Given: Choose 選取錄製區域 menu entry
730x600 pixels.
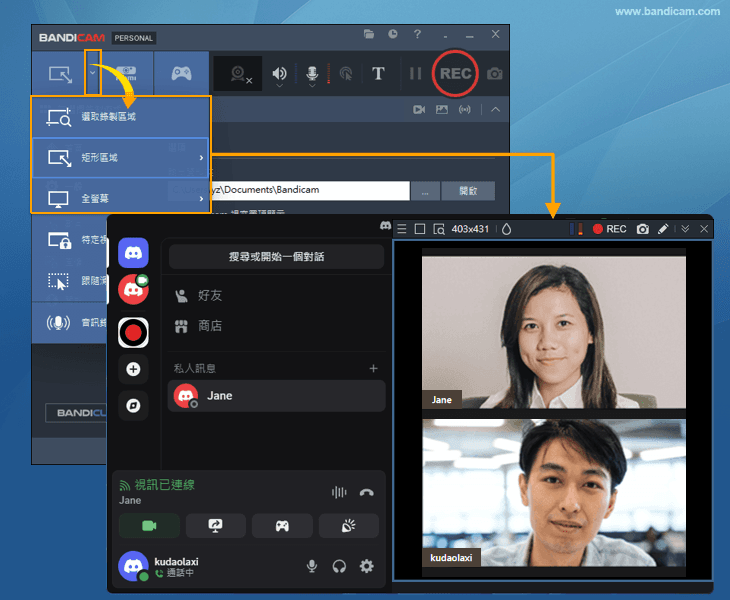Looking at the screenshot, I should (x=120, y=117).
